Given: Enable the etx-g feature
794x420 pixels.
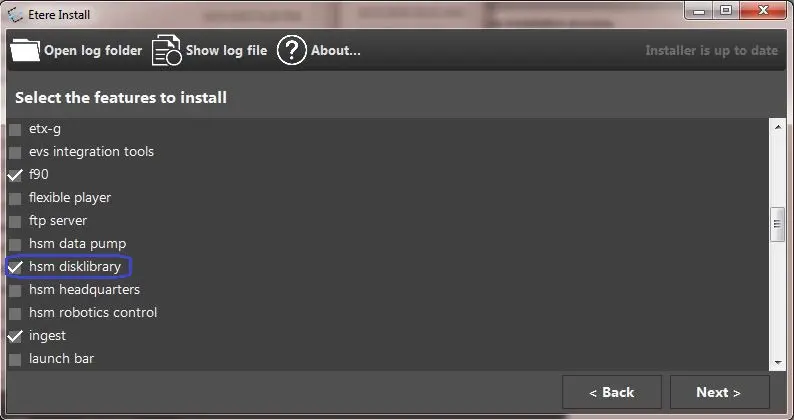Looking at the screenshot, I should pyautogui.click(x=15, y=130).
